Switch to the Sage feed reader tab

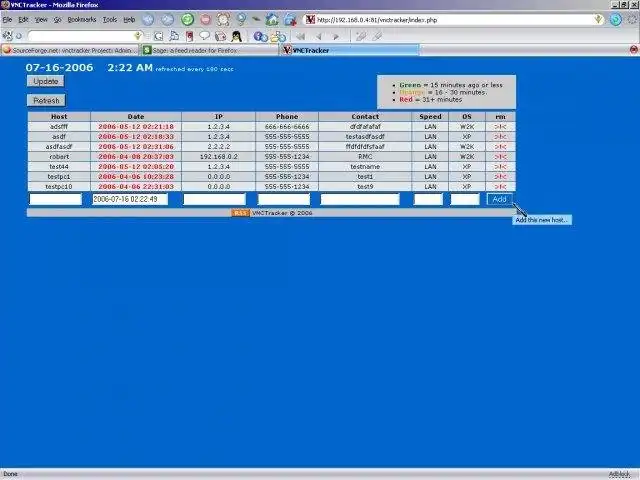tap(209, 50)
